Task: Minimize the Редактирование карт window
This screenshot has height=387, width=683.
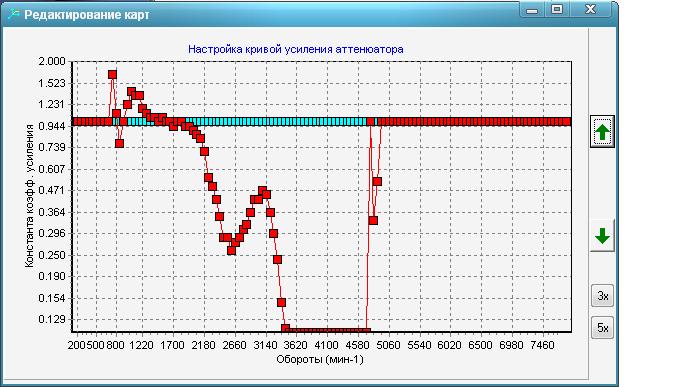Action: click(532, 10)
